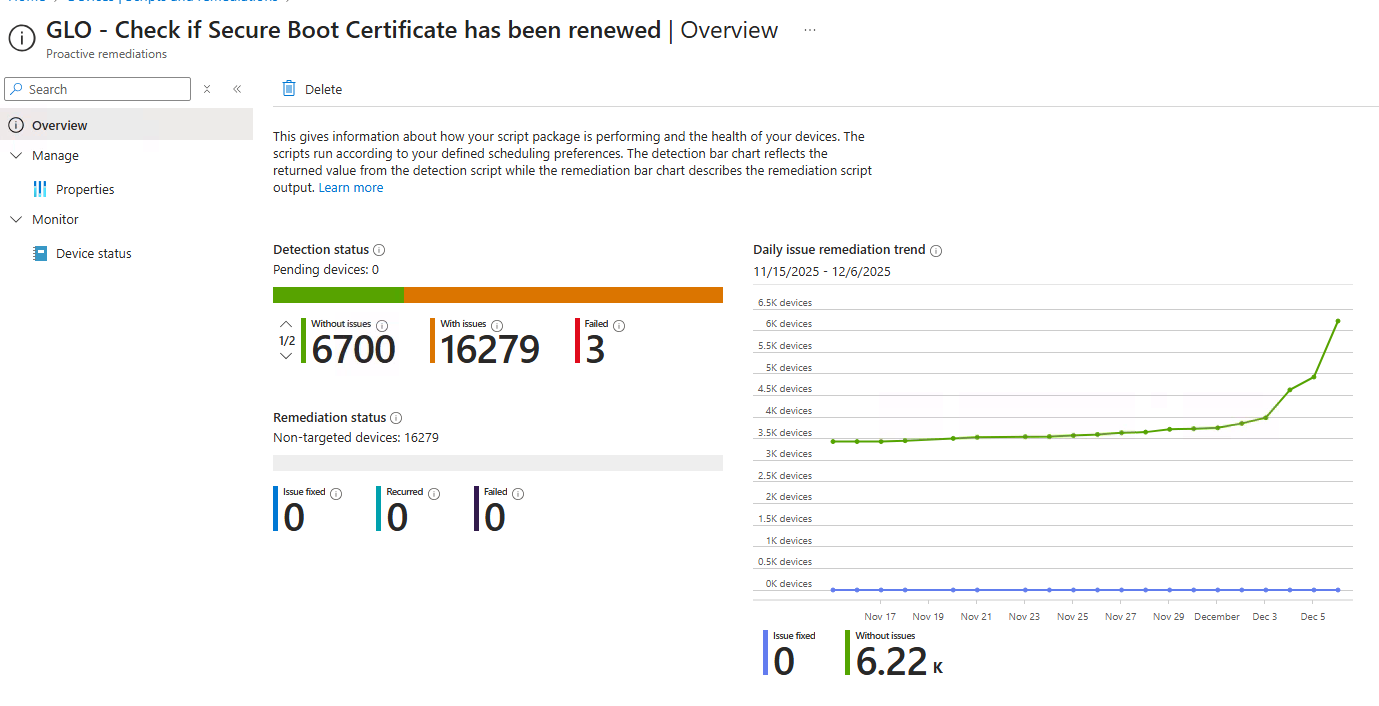Viewport: 1379px width, 706px height.
Task: Click the Detection status info icon
Action: click(x=379, y=250)
